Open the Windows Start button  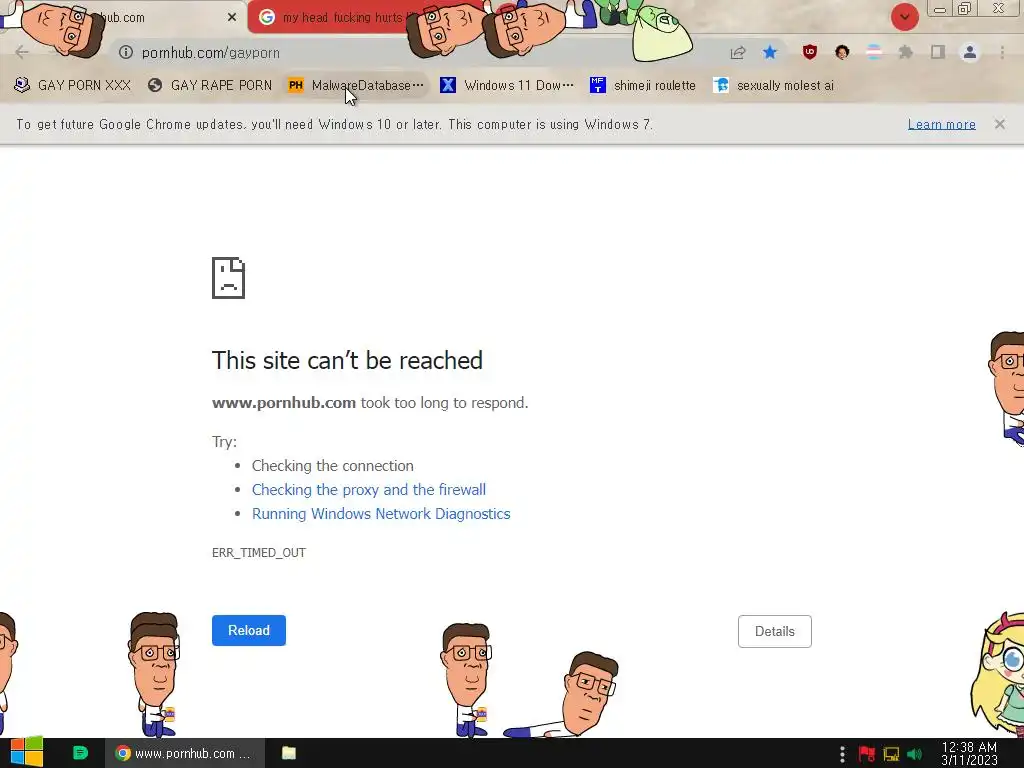click(27, 752)
